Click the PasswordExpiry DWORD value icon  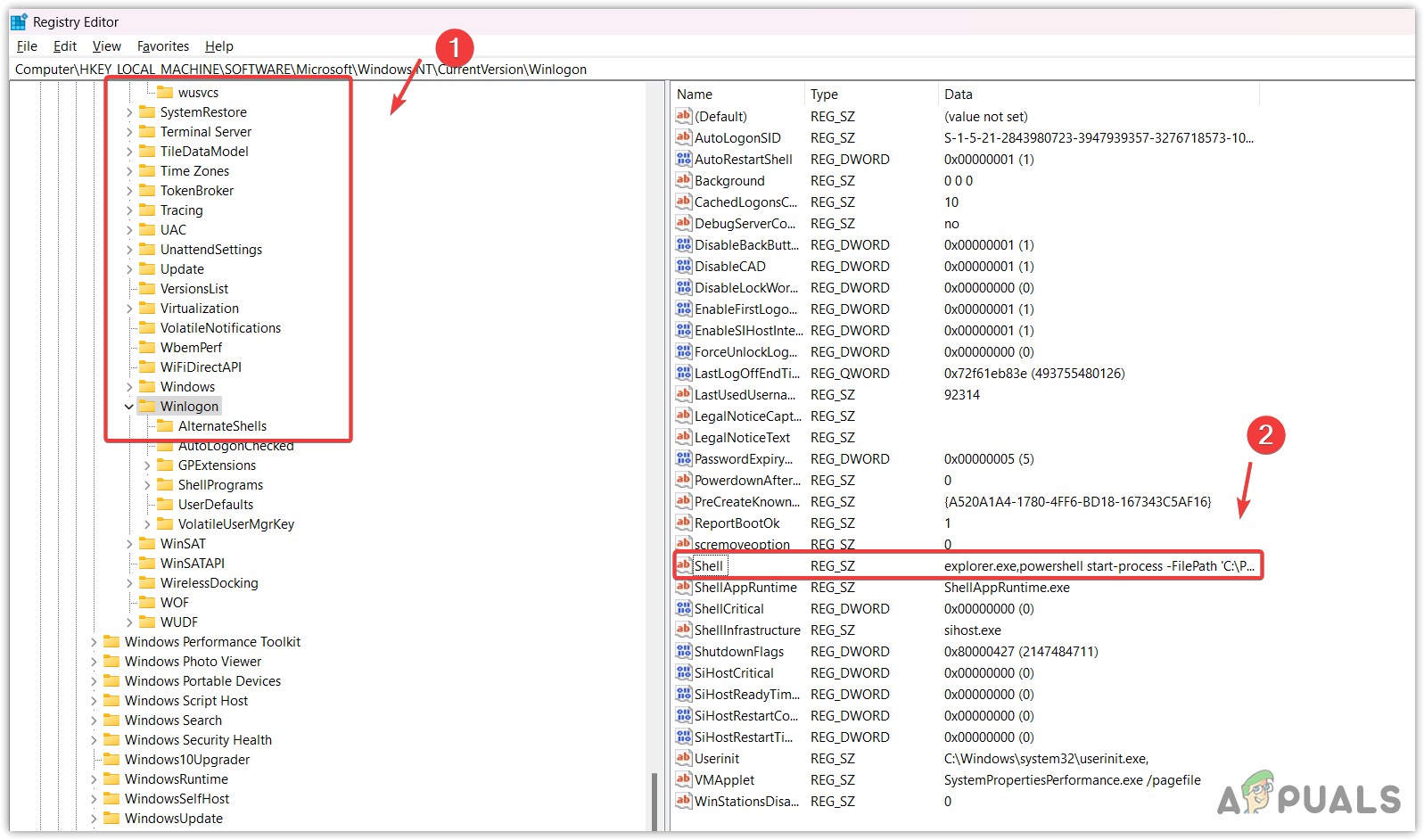[684, 458]
